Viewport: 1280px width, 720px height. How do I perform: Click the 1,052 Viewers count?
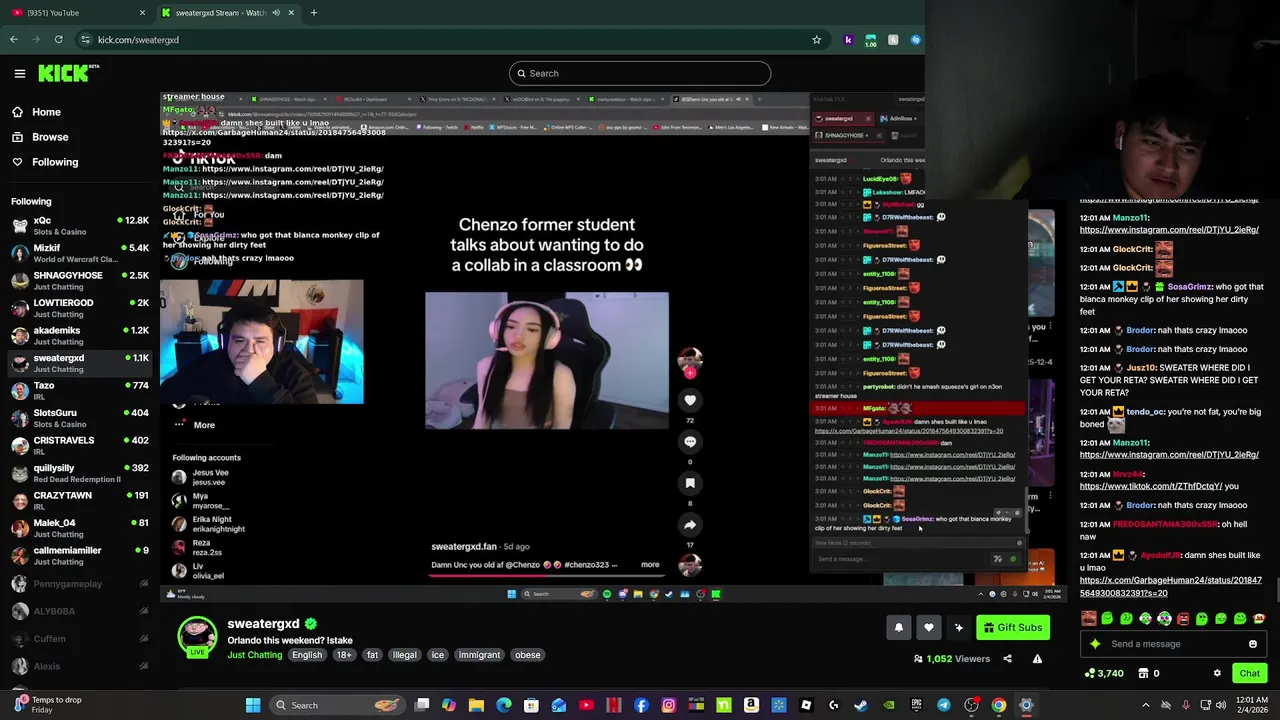(951, 659)
